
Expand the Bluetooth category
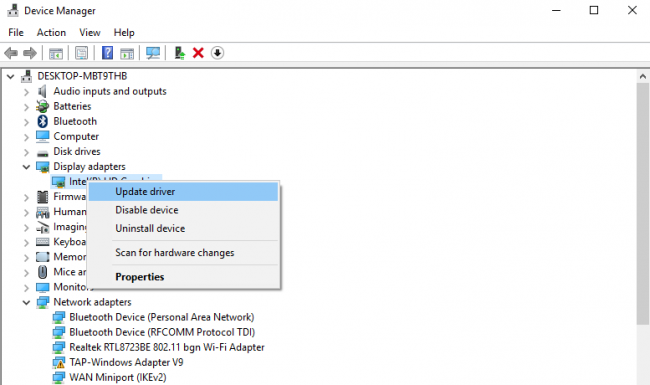pyautogui.click(x=27, y=122)
